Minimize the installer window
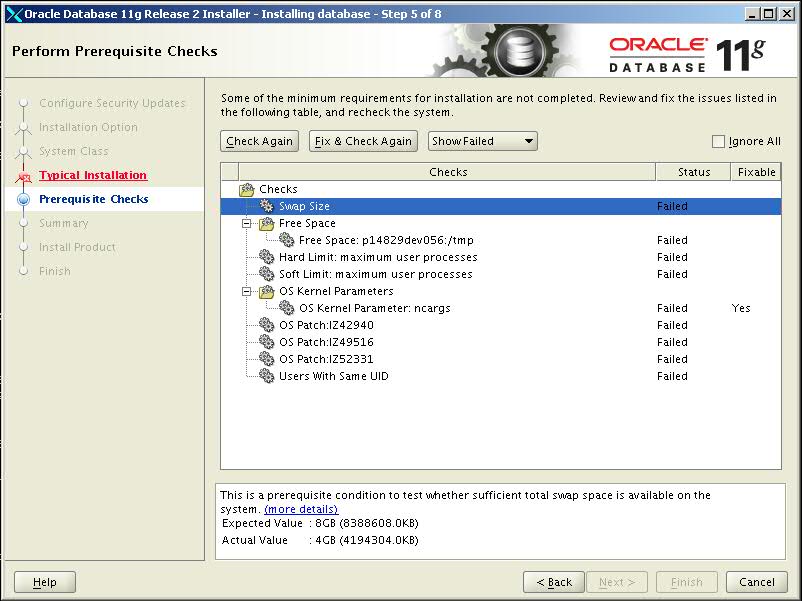 [751, 14]
